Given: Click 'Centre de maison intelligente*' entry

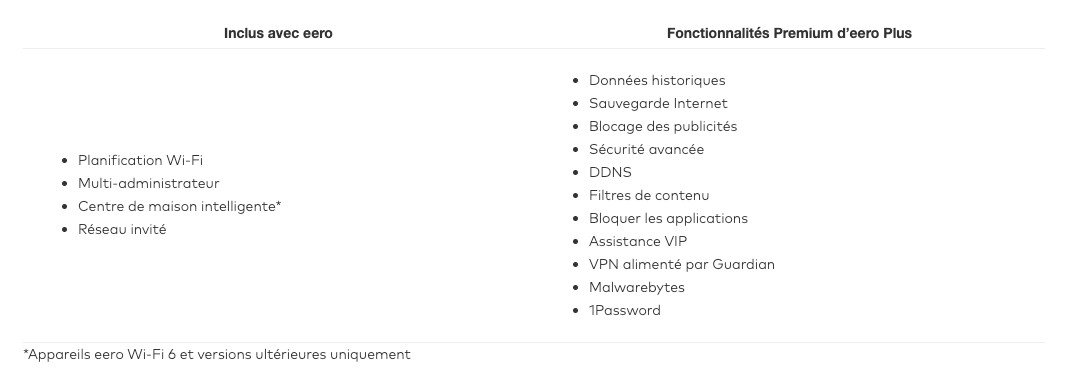Looking at the screenshot, I should coord(179,207).
